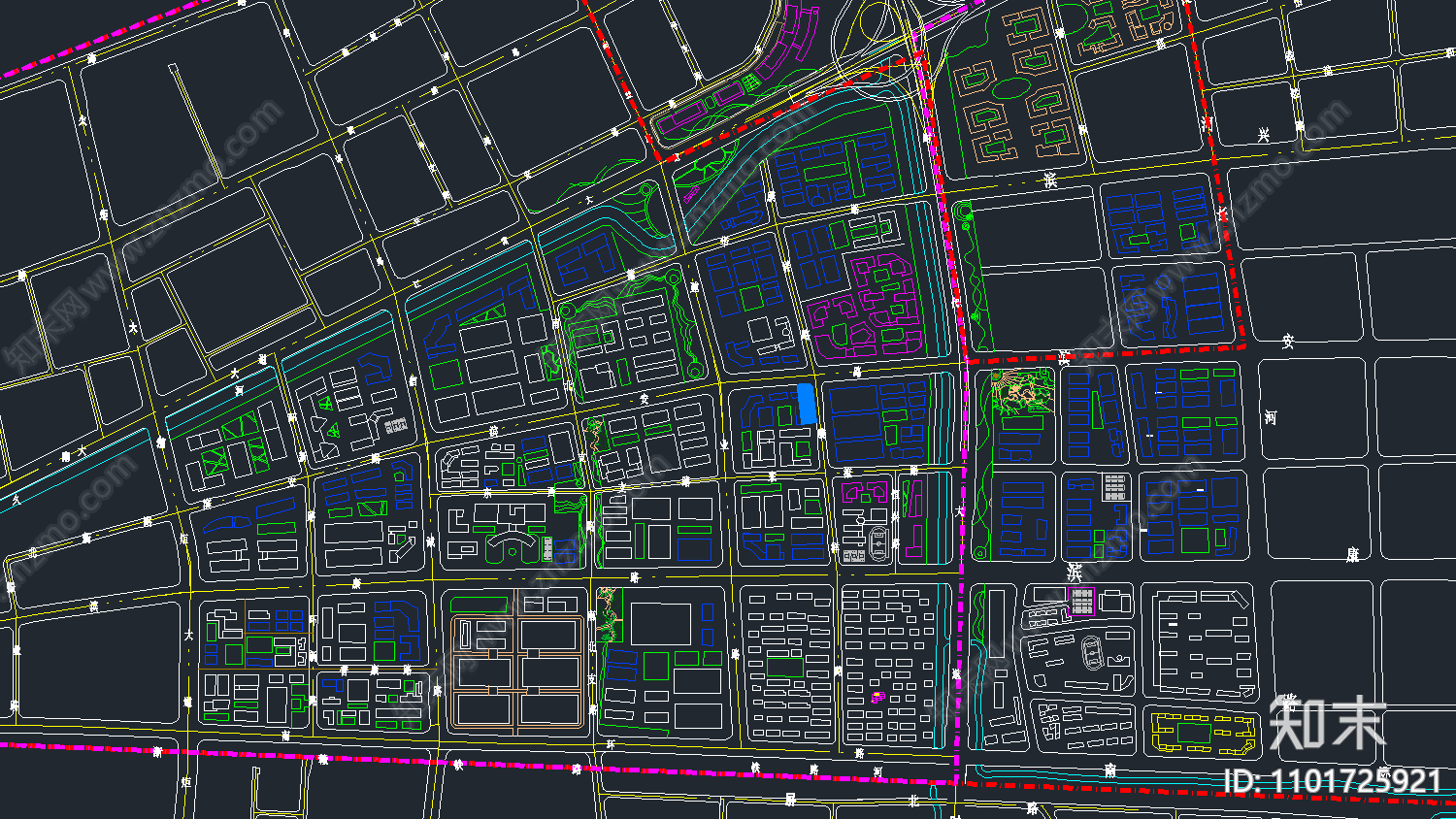Click the large 南 label above the red boundary

[1109, 770]
